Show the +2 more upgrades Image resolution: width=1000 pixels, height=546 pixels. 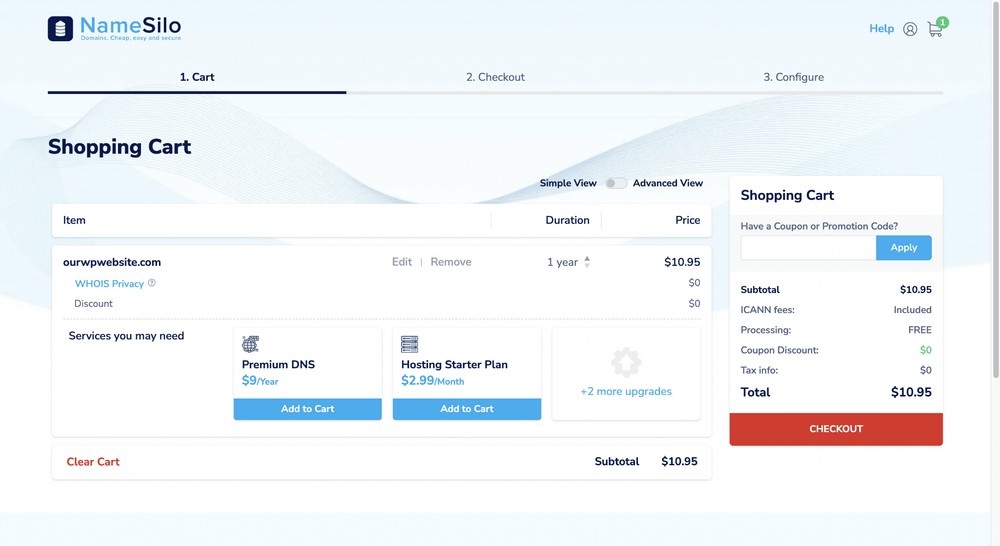click(626, 391)
